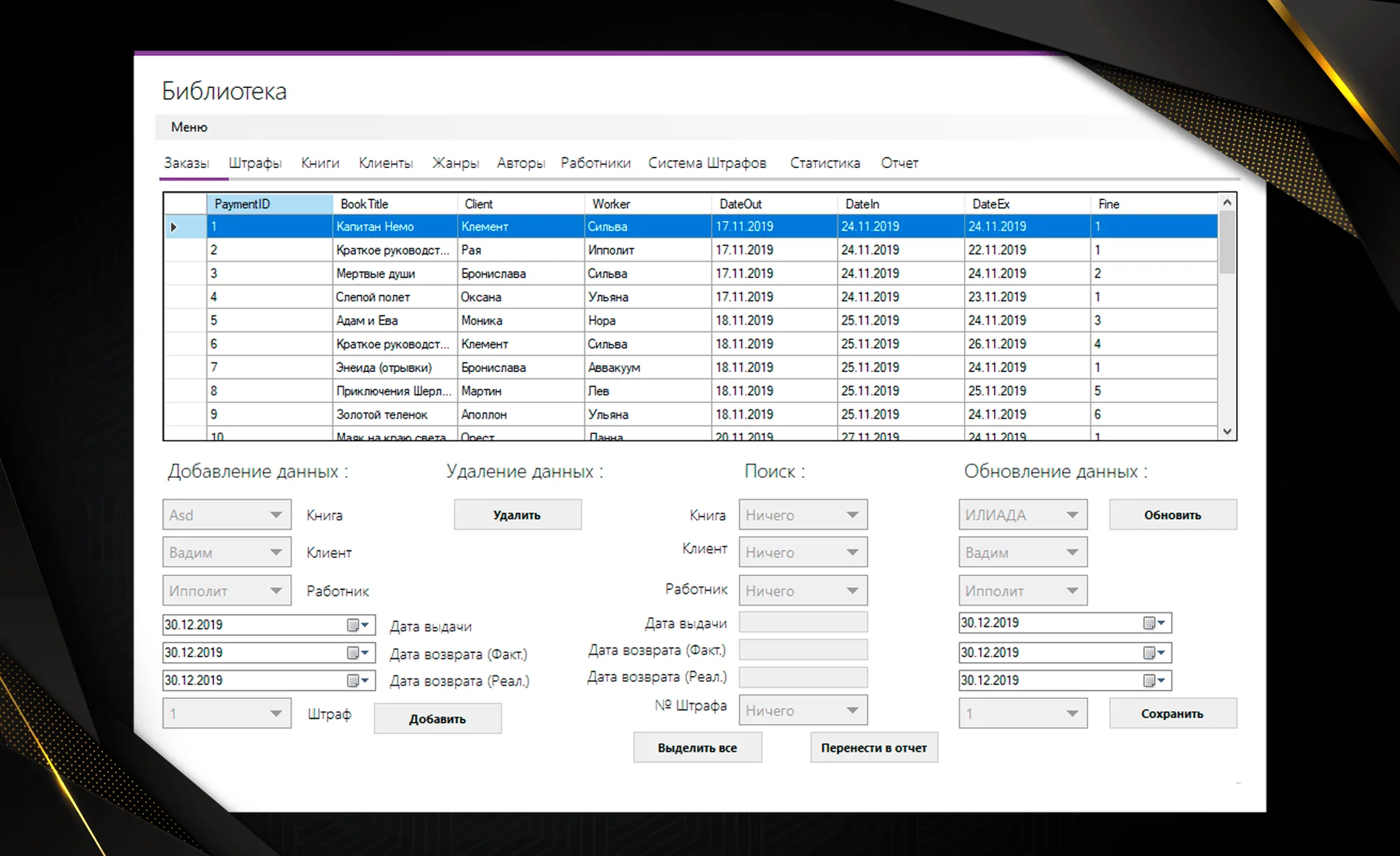Screen dimensions: 1400x856
Task: Click the search Дата возврата (Реал.) field
Action: pyautogui.click(x=803, y=677)
